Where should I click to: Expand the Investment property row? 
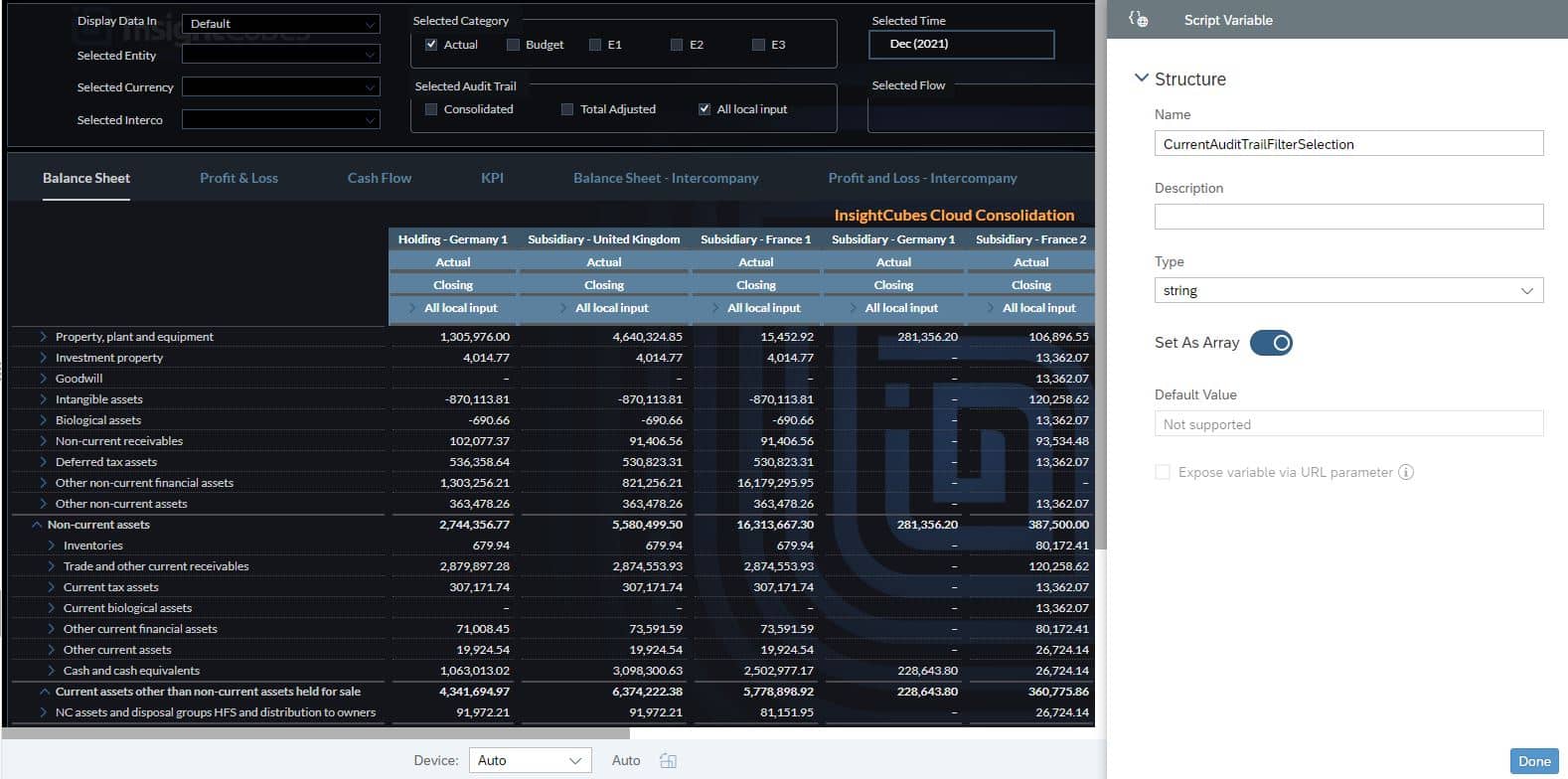(43, 358)
